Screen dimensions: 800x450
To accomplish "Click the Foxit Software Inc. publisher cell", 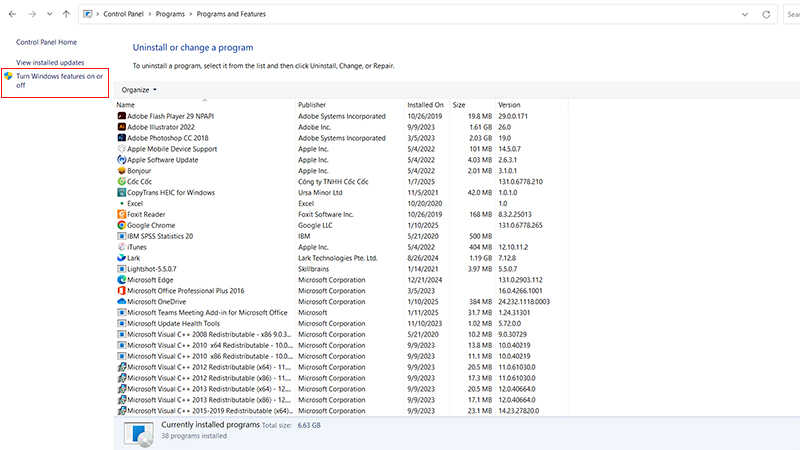I will [x=326, y=214].
